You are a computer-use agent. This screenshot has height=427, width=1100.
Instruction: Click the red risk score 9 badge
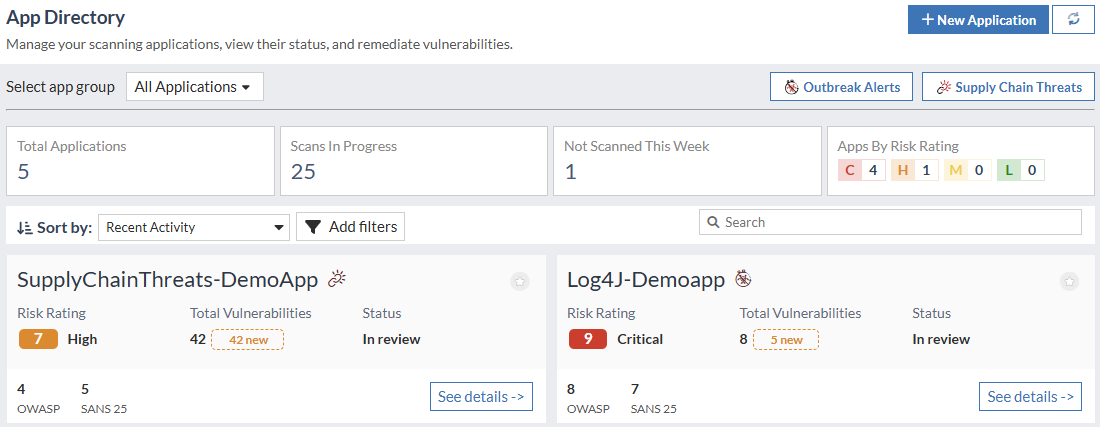588,339
